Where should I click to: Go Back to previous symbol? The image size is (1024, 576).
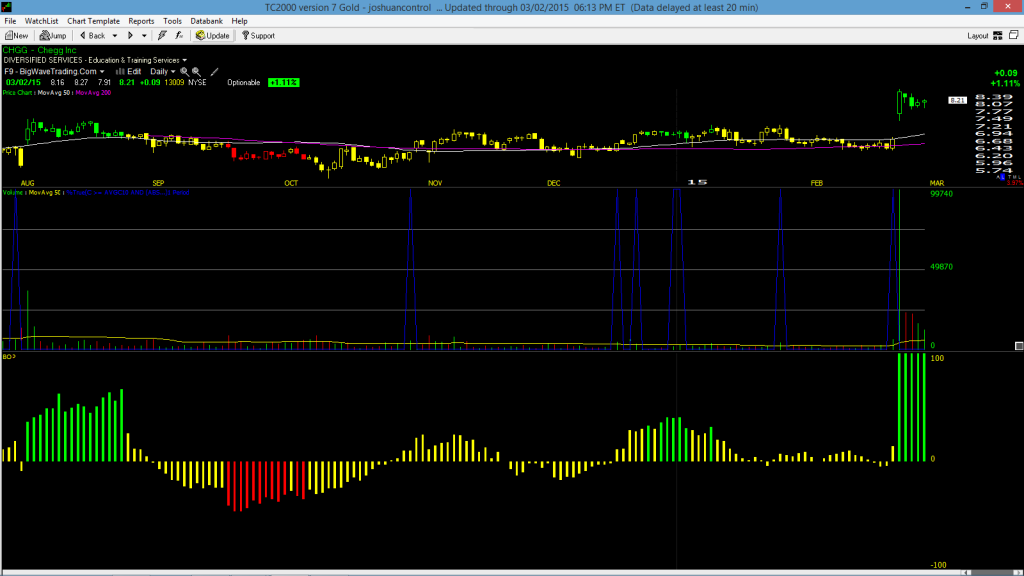(x=92, y=36)
